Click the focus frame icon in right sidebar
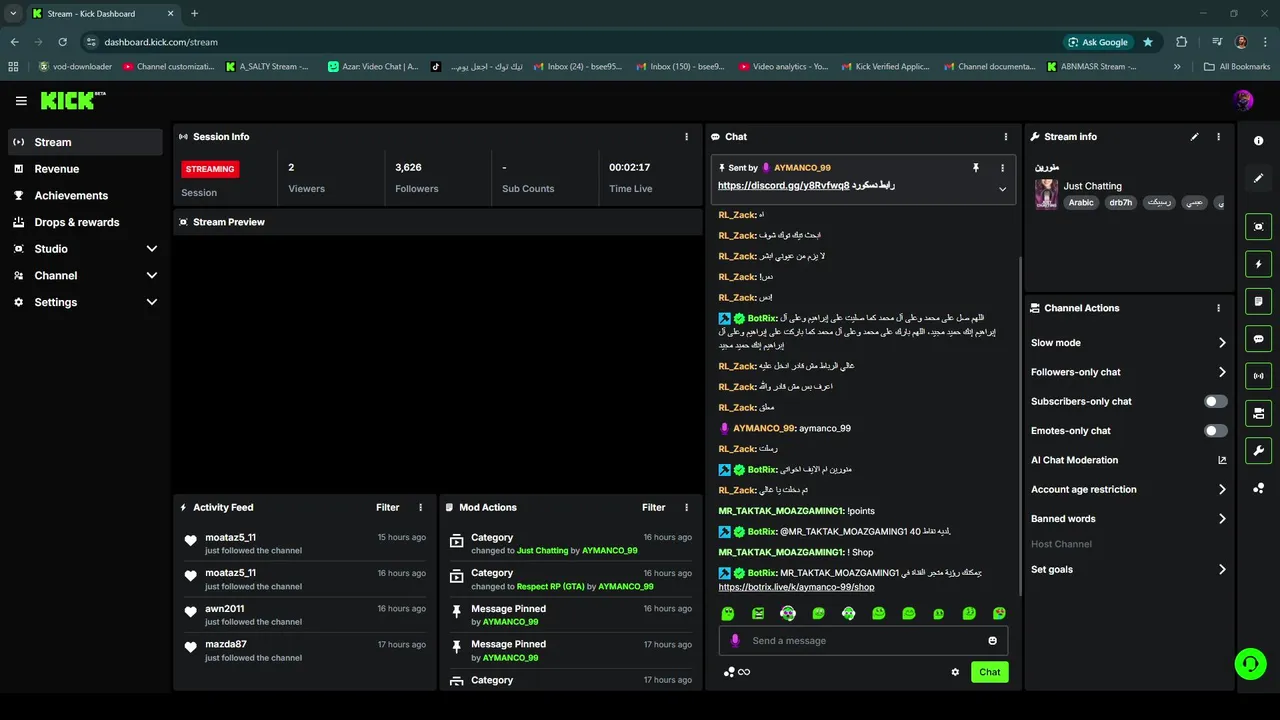Screen dimensions: 1280x720 click(x=1258, y=227)
